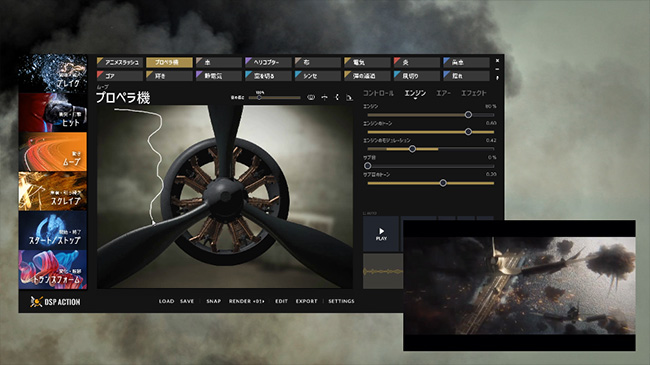Click the second icon right of volume slider
Image resolution: width=650 pixels, height=365 pixels.
point(325,97)
